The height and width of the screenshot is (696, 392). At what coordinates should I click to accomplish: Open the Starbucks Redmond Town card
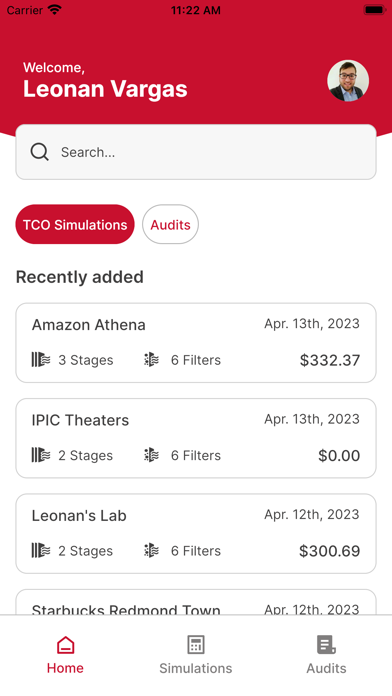[x=196, y=602]
